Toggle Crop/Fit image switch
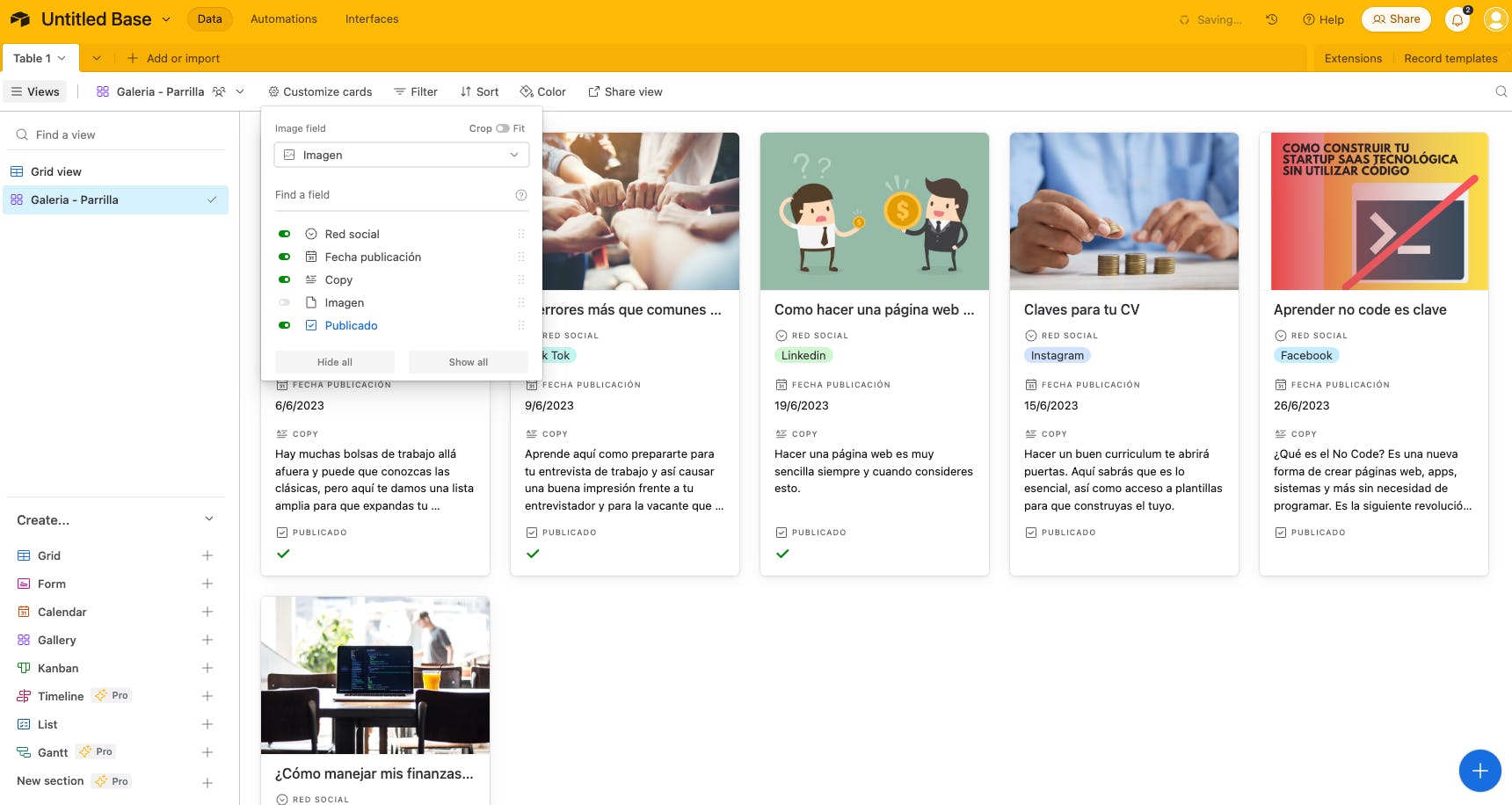The width and height of the screenshot is (1512, 805). (x=502, y=128)
